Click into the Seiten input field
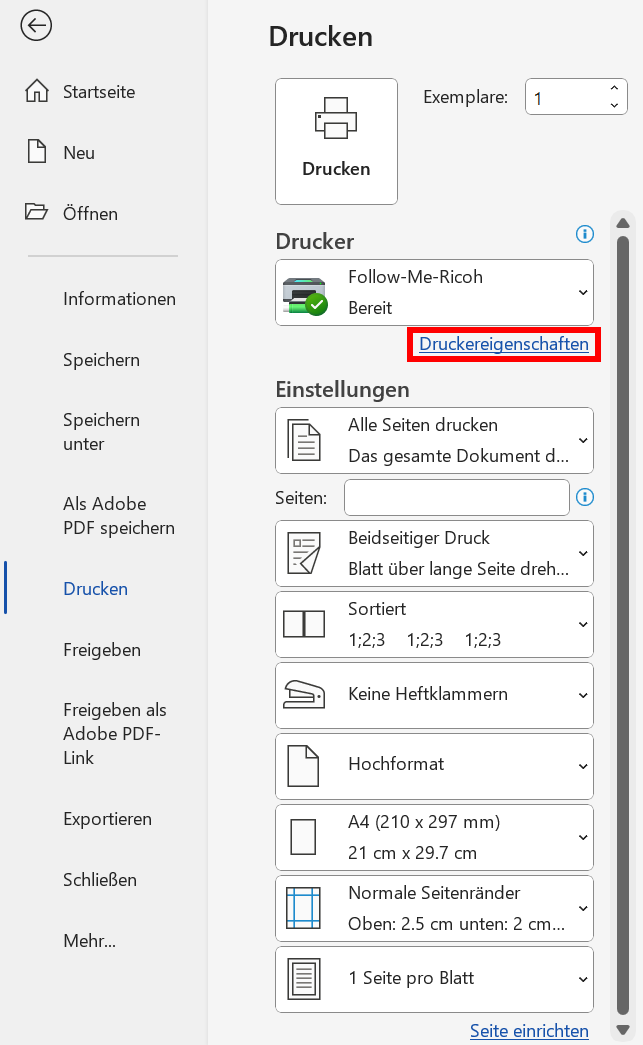 click(456, 497)
